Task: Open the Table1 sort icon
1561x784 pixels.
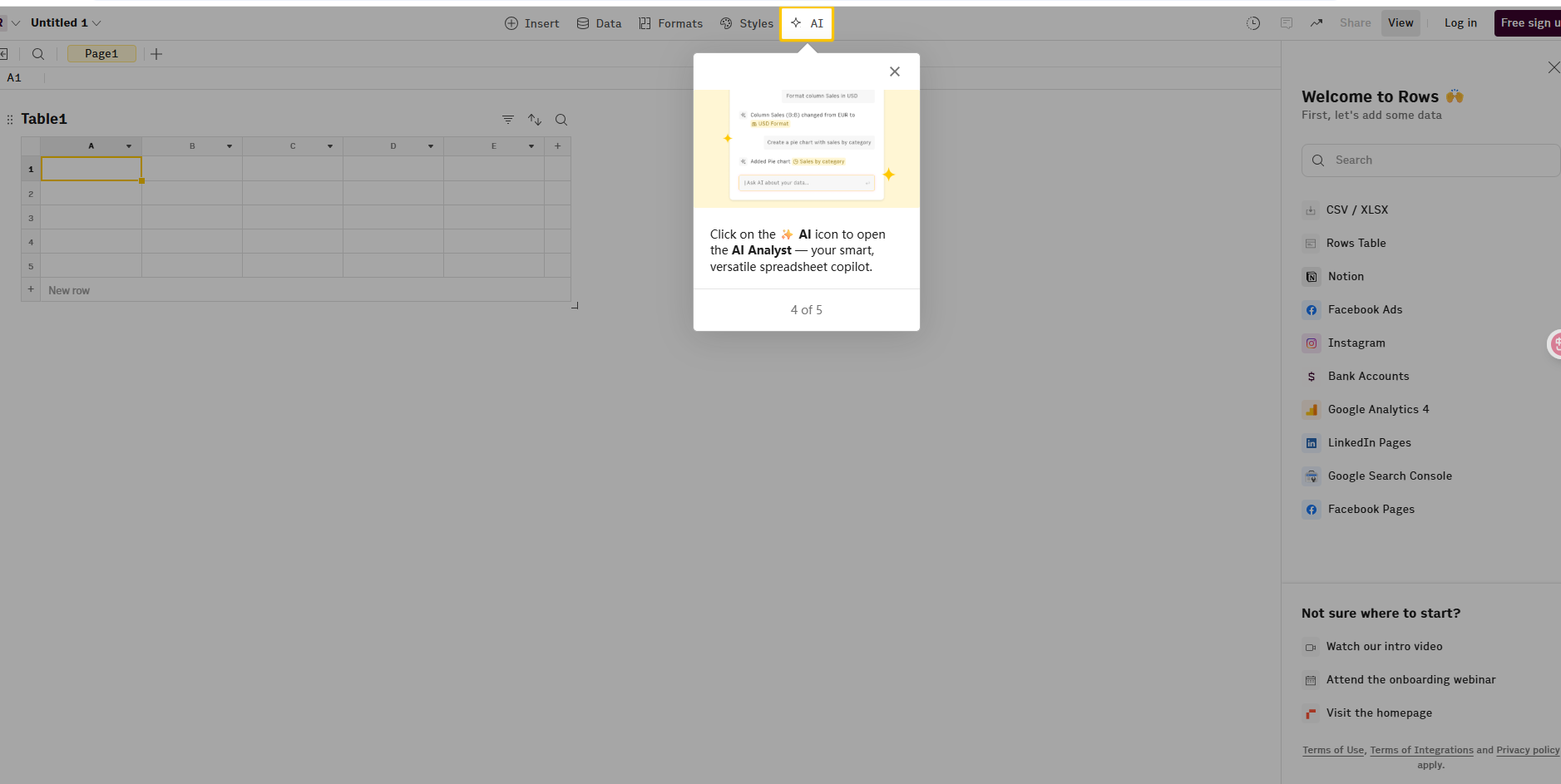Action: tap(535, 120)
